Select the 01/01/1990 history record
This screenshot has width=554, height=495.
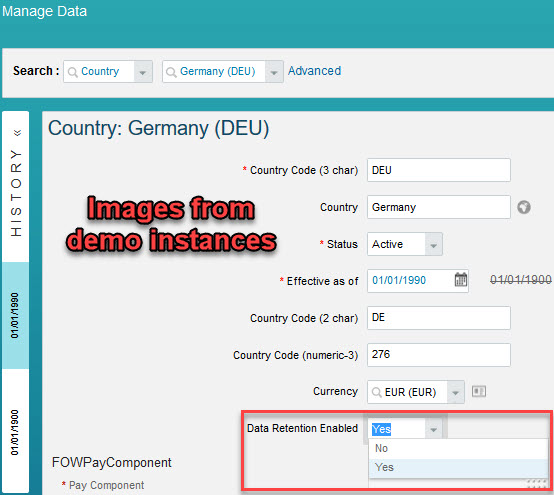tap(15, 316)
